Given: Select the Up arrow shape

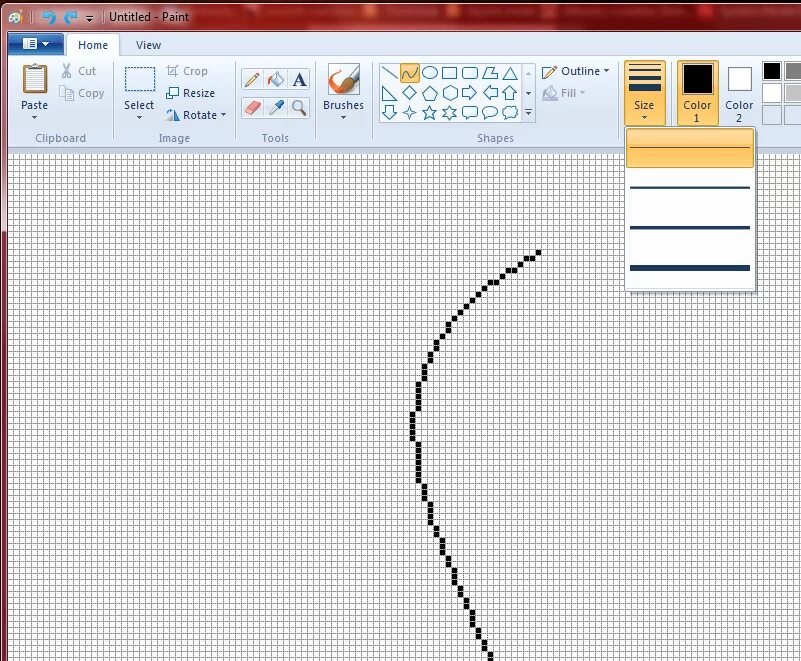Looking at the screenshot, I should [510, 93].
